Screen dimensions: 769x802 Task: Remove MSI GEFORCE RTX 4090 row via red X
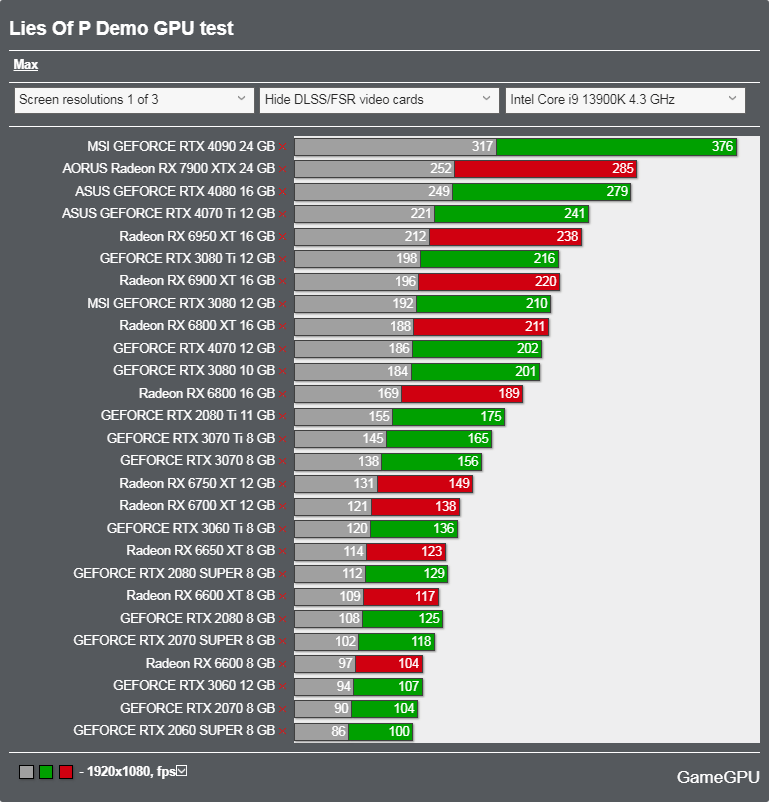click(282, 147)
